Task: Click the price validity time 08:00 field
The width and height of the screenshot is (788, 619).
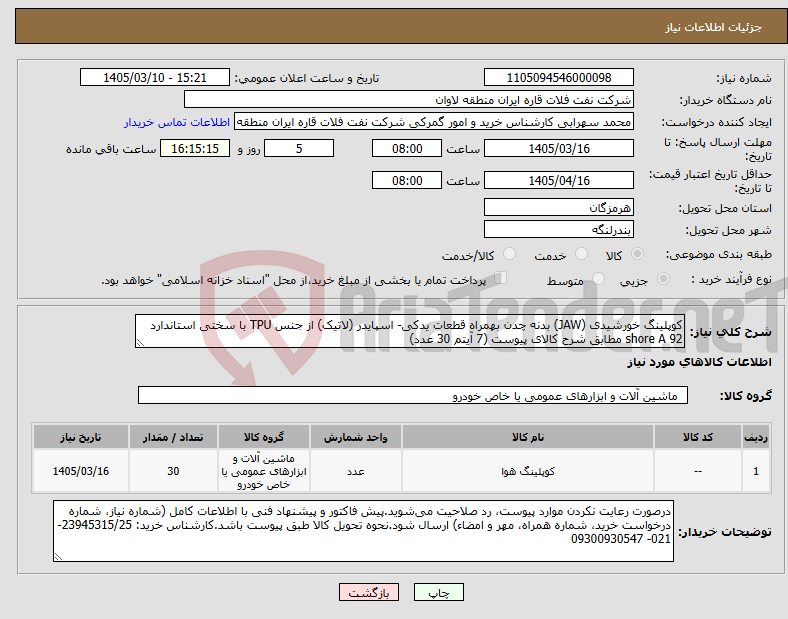Action: 407,180
